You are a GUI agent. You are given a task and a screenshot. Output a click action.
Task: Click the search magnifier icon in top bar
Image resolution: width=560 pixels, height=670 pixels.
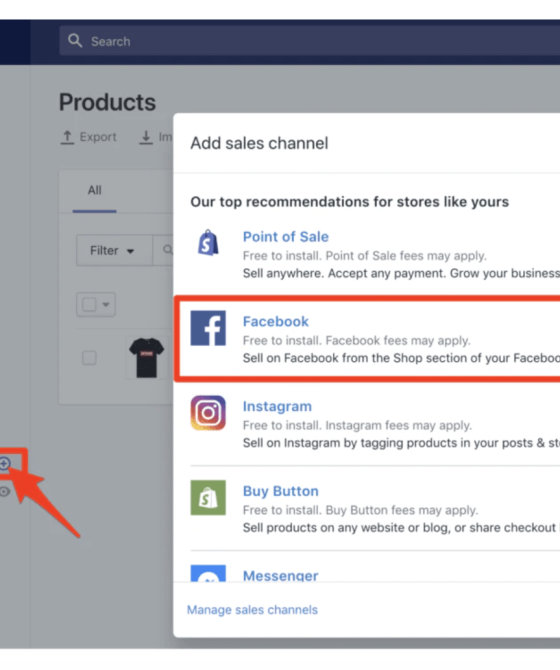(x=75, y=41)
